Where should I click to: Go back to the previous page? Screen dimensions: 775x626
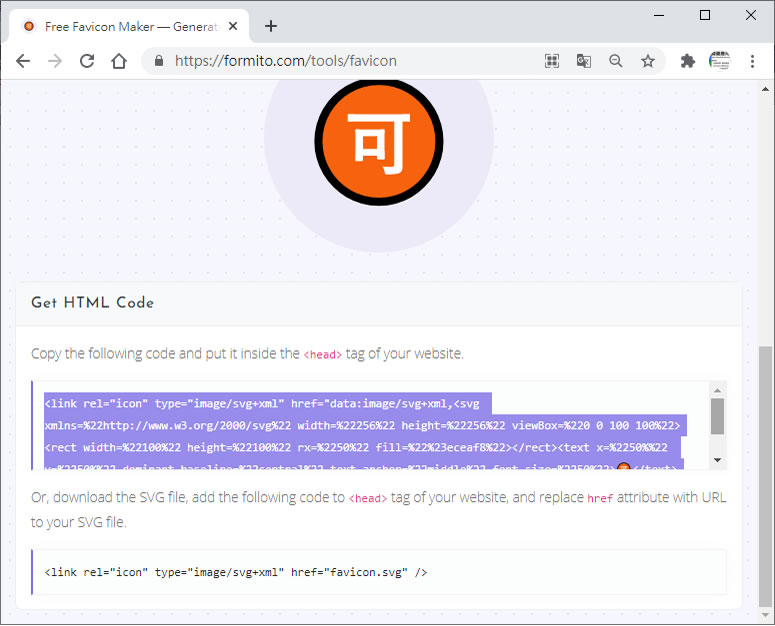[23, 61]
